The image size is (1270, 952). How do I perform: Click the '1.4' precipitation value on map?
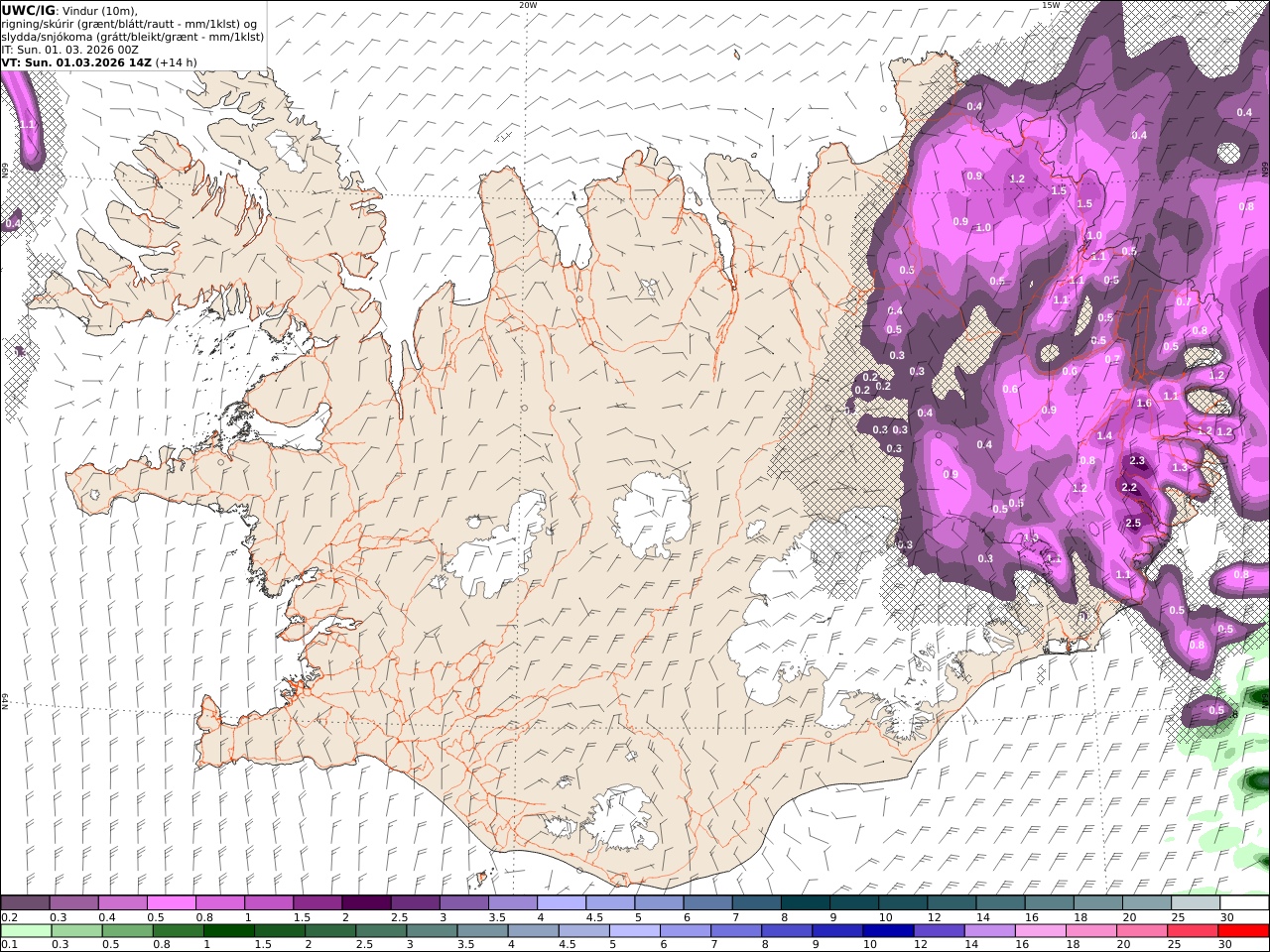[x=1105, y=435]
